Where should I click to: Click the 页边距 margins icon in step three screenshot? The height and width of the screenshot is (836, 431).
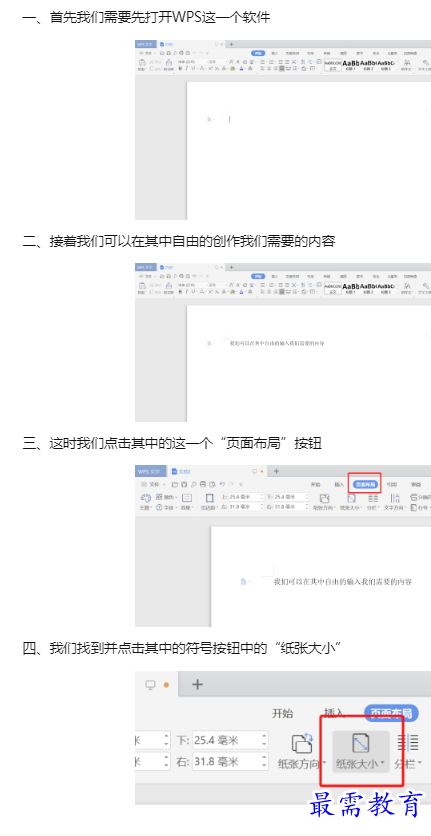point(210,498)
